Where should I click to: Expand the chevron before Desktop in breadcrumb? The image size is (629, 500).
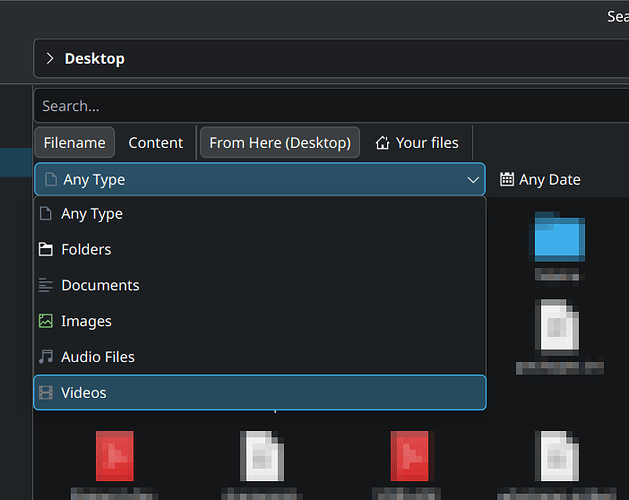(x=50, y=59)
